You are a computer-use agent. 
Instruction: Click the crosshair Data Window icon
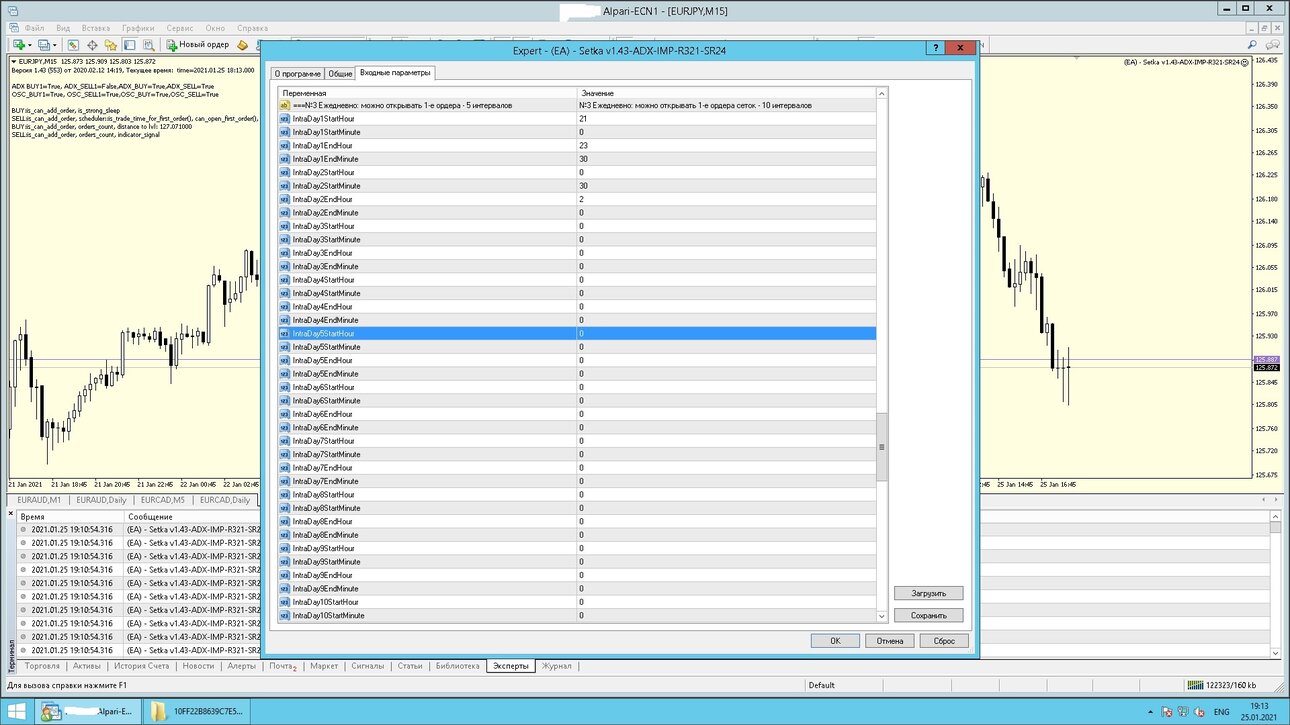coord(92,45)
